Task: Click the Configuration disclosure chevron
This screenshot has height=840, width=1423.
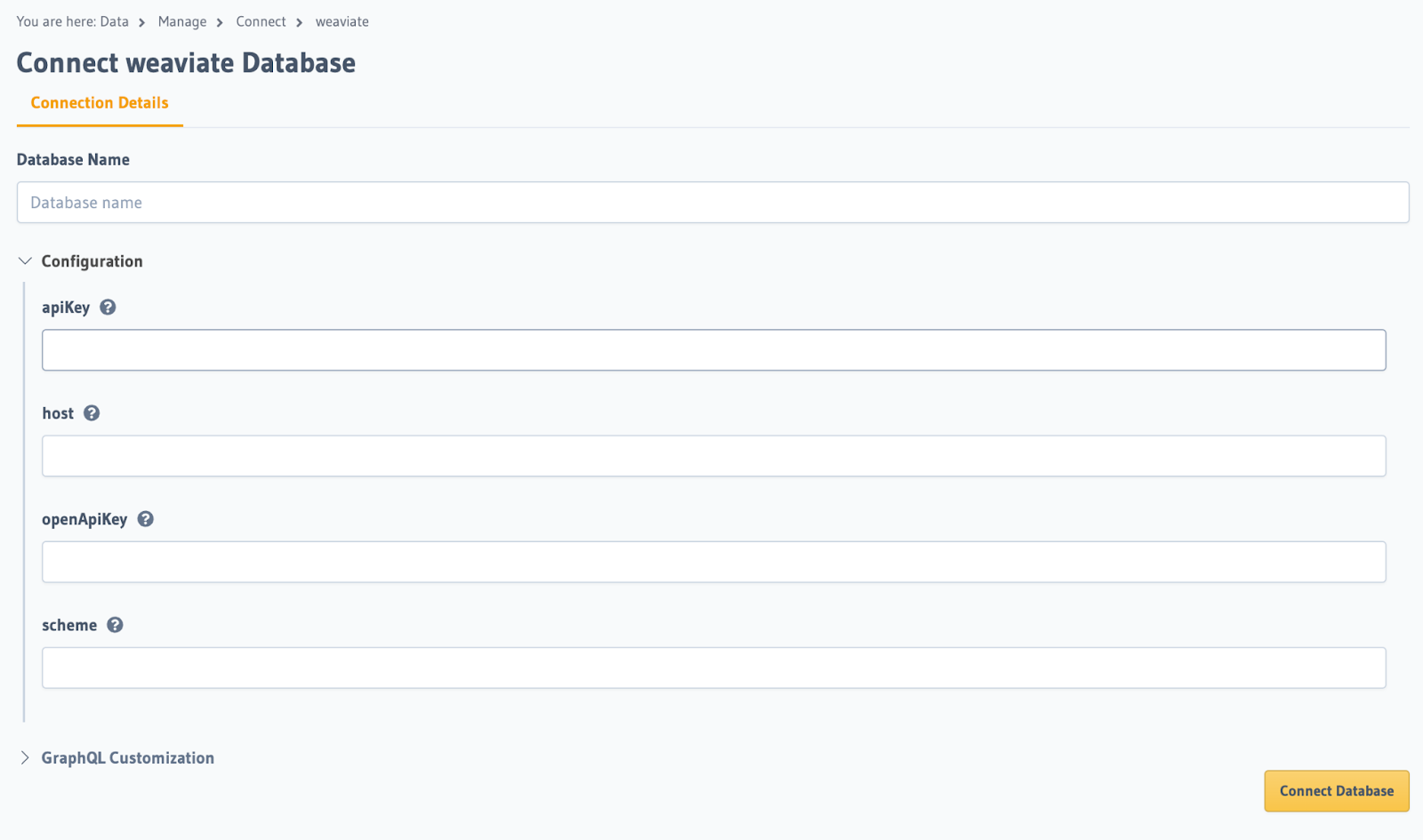Action: coord(25,260)
